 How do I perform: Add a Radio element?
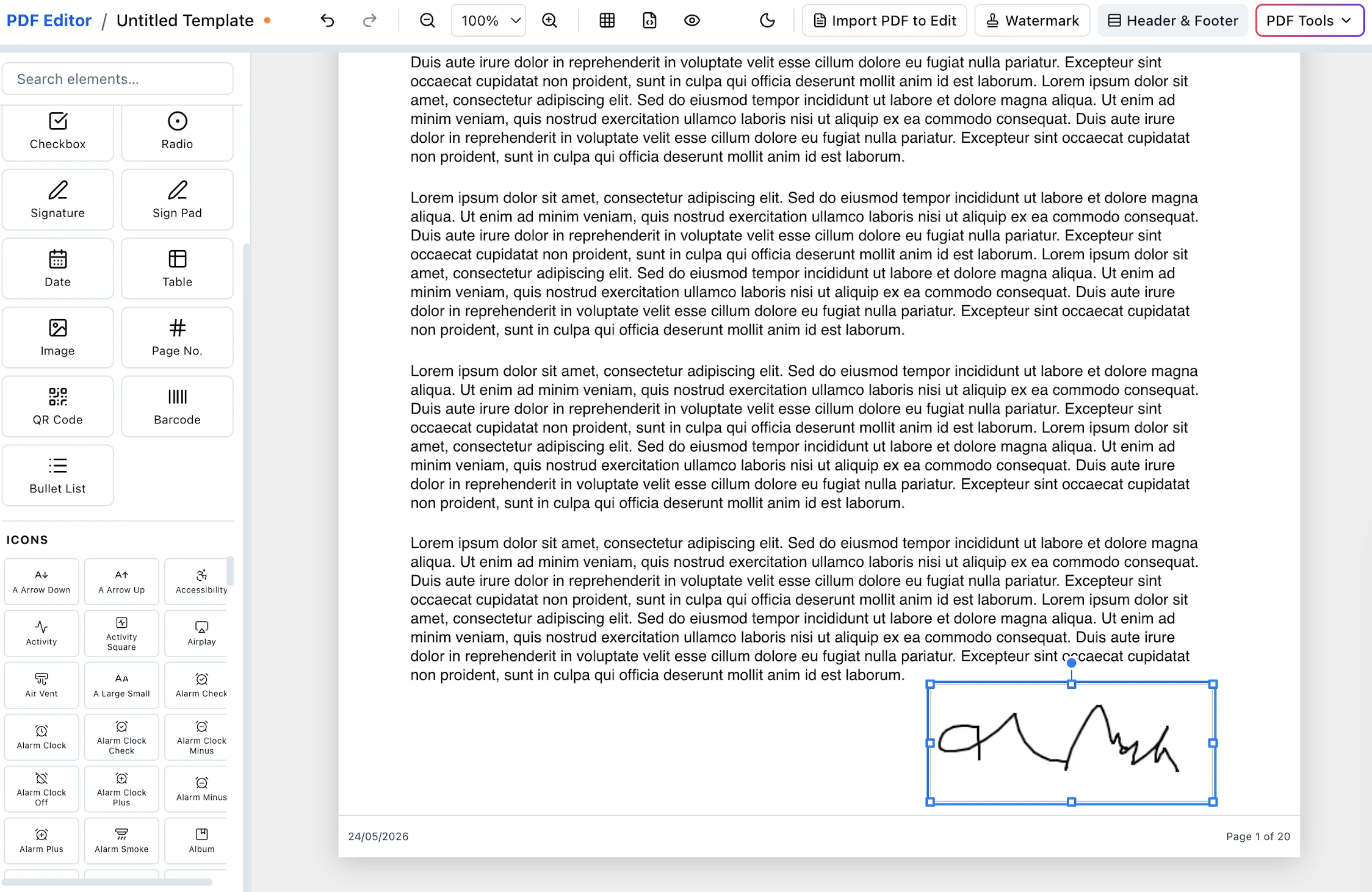pyautogui.click(x=177, y=132)
